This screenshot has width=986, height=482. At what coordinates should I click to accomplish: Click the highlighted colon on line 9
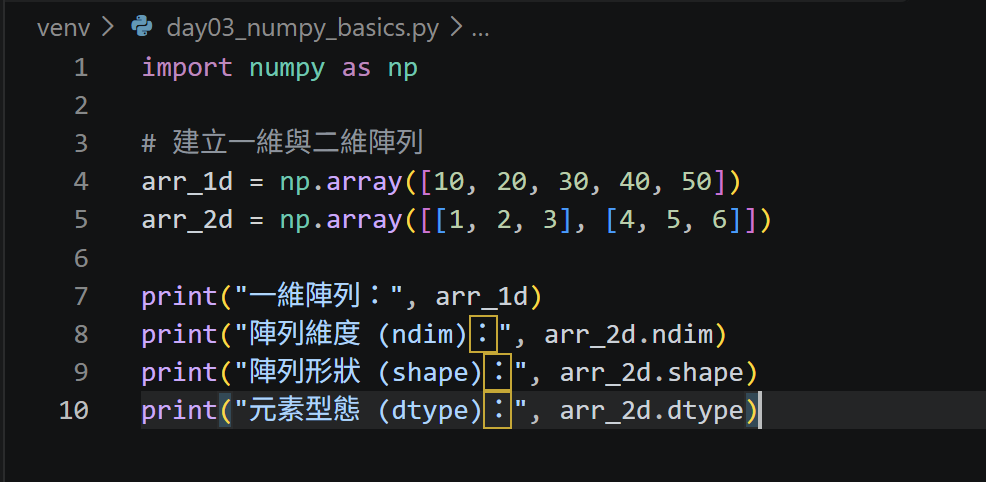[x=497, y=373]
